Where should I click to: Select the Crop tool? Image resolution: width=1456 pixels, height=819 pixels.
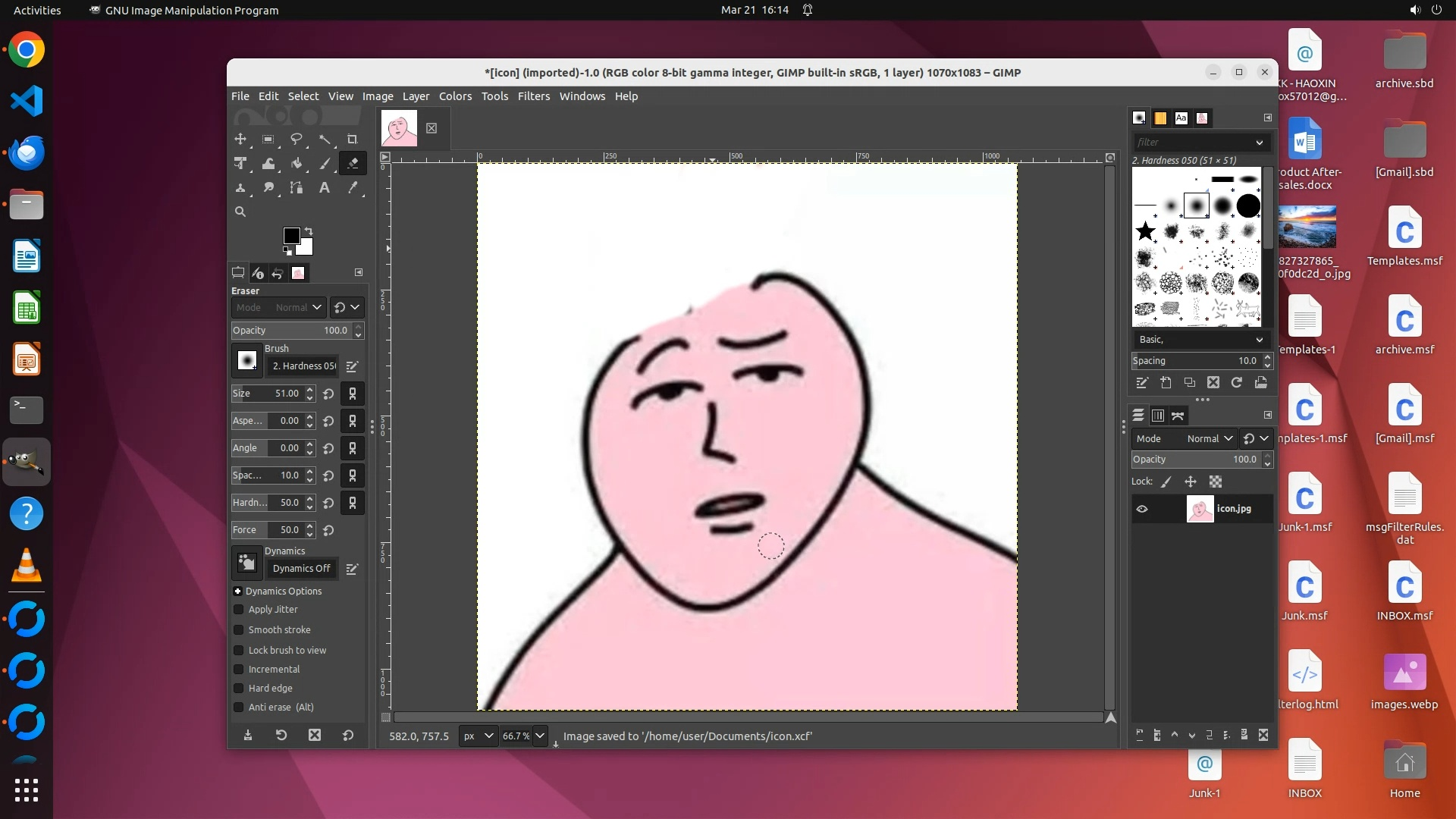352,140
